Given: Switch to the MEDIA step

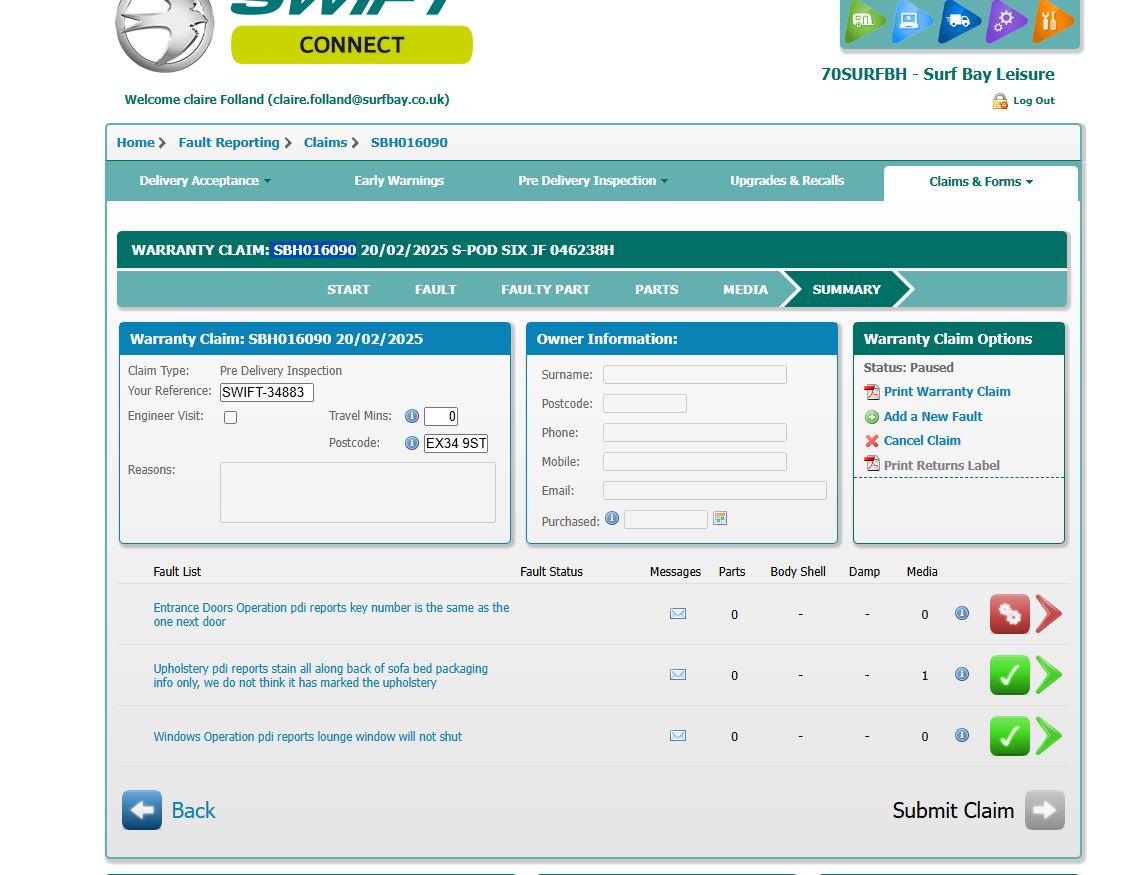Looking at the screenshot, I should tap(745, 289).
